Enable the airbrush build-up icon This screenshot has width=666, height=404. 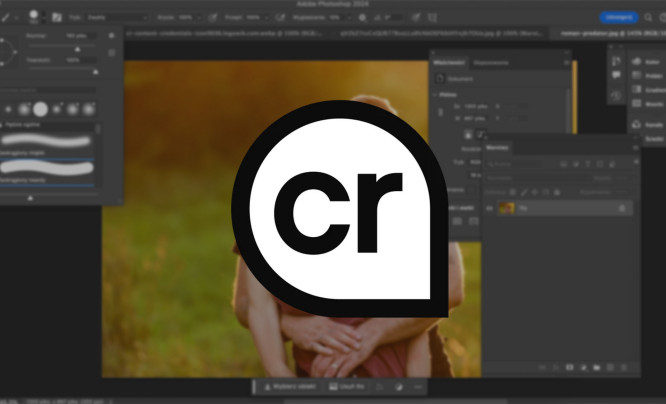point(280,17)
